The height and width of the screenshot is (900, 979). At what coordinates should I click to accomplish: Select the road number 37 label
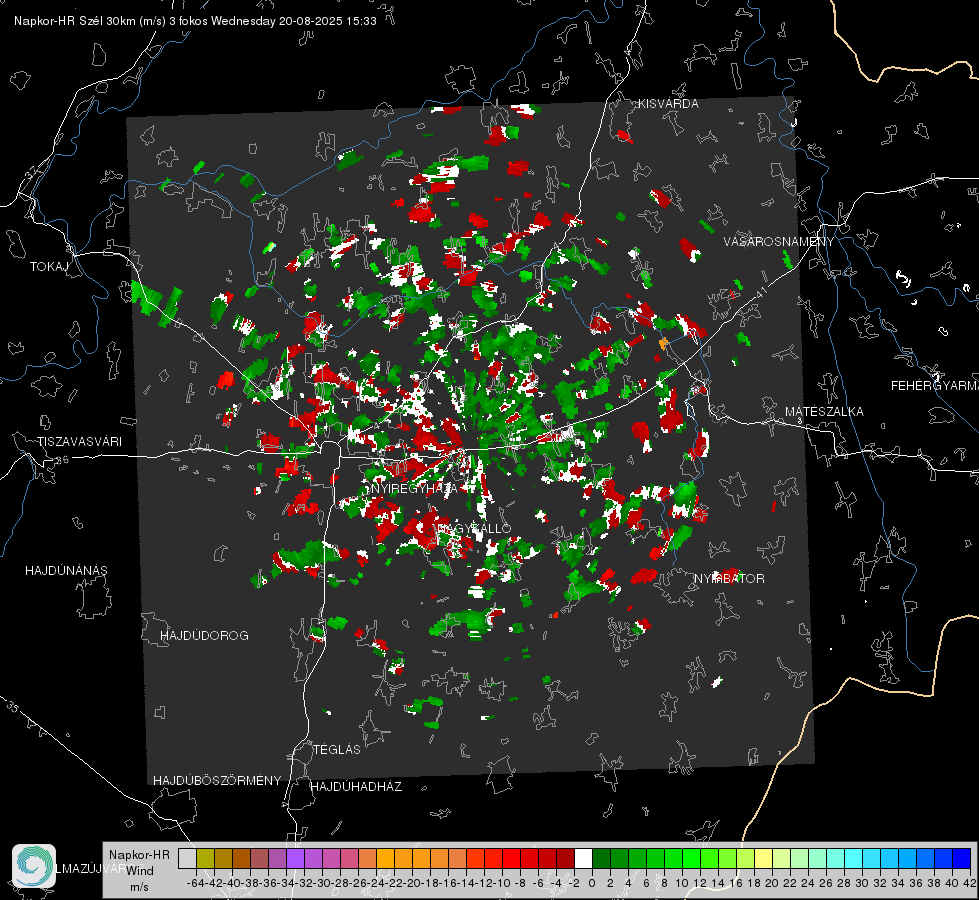(32, 172)
